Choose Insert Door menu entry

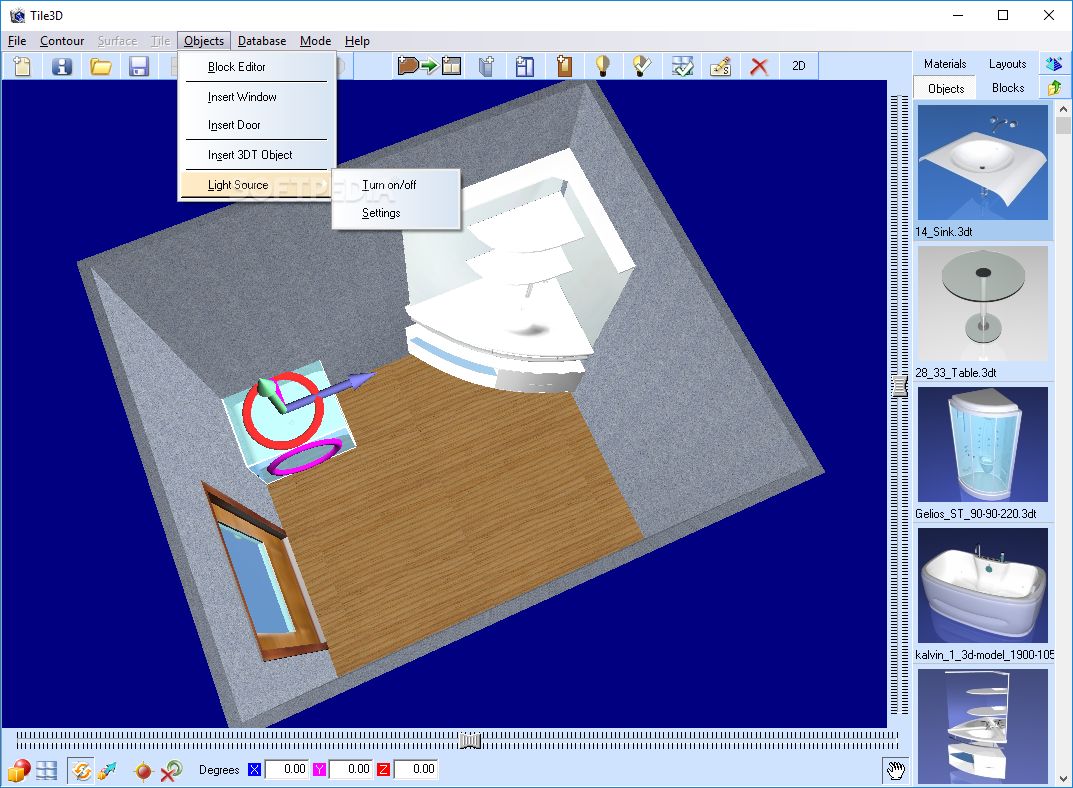click(x=234, y=125)
